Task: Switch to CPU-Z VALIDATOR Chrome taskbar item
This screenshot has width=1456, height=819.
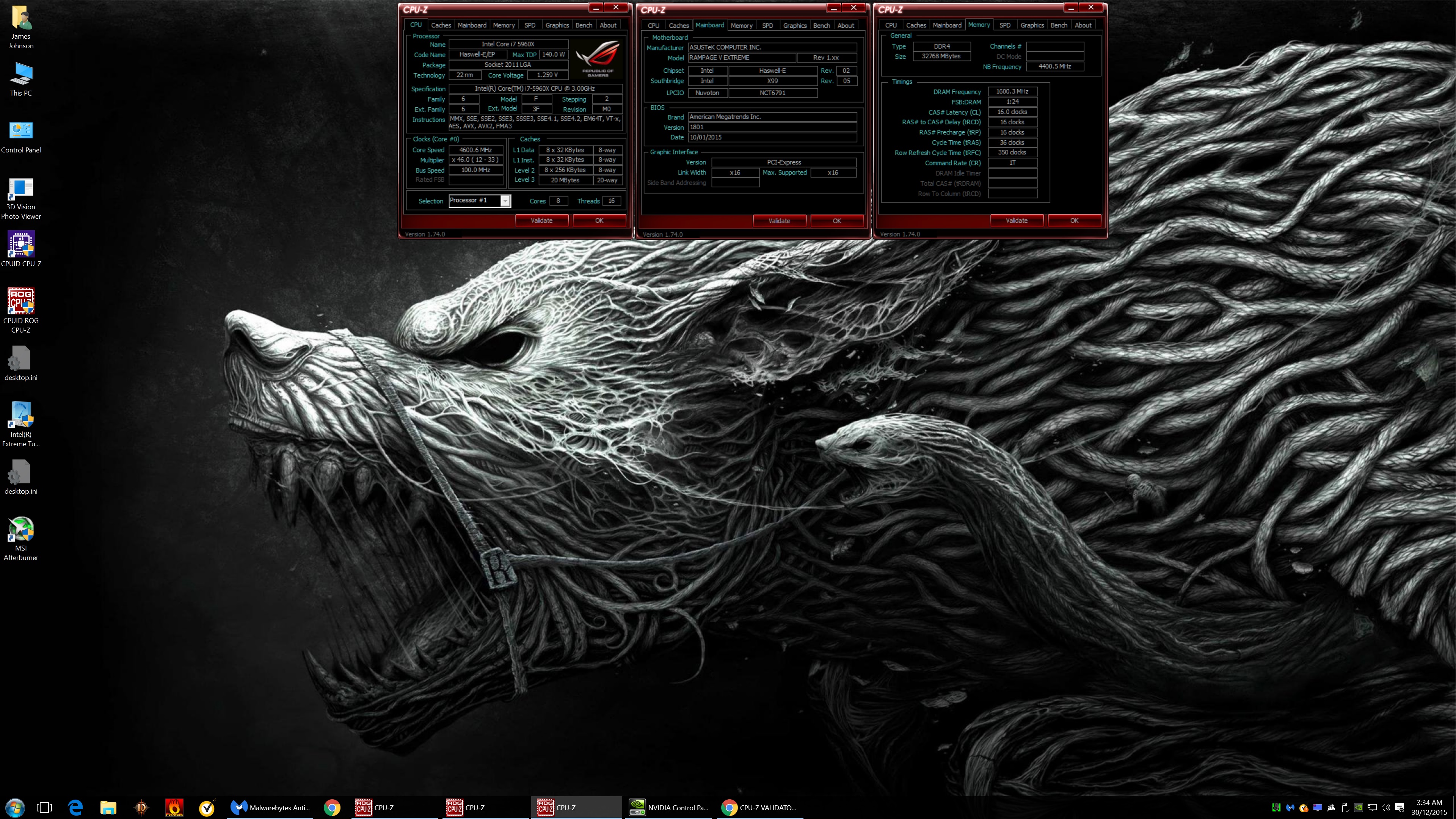Action: (761, 808)
